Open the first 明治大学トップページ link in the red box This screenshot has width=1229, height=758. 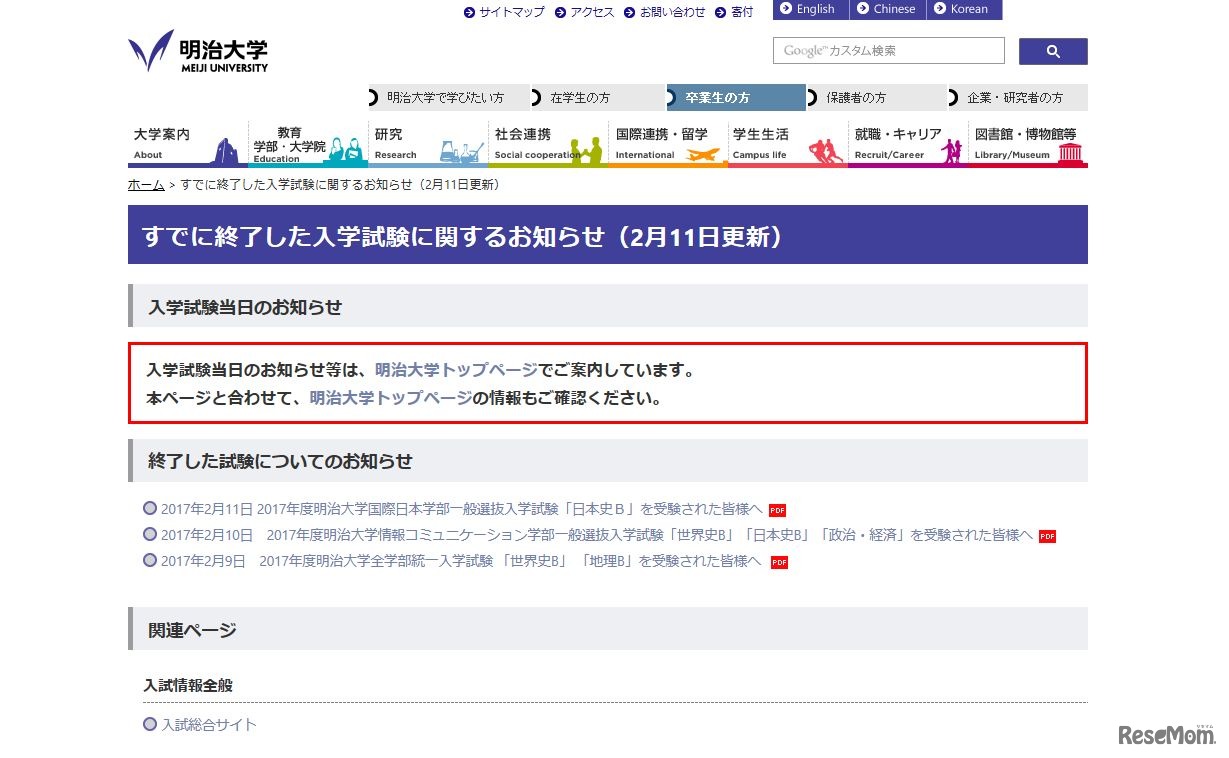point(456,370)
